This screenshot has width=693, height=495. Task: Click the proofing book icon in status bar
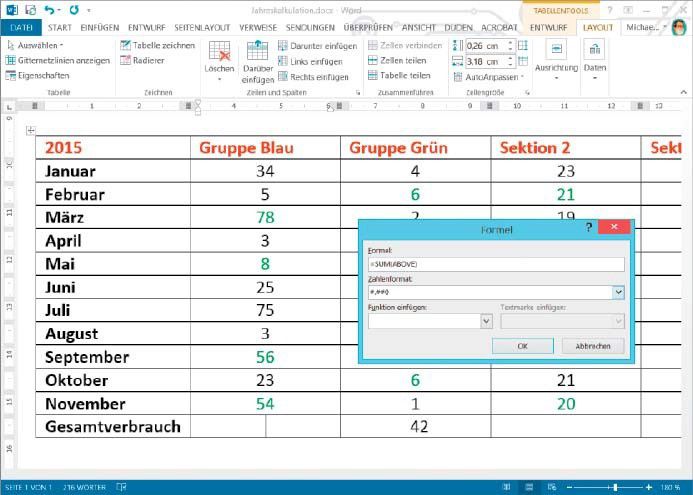[x=121, y=487]
